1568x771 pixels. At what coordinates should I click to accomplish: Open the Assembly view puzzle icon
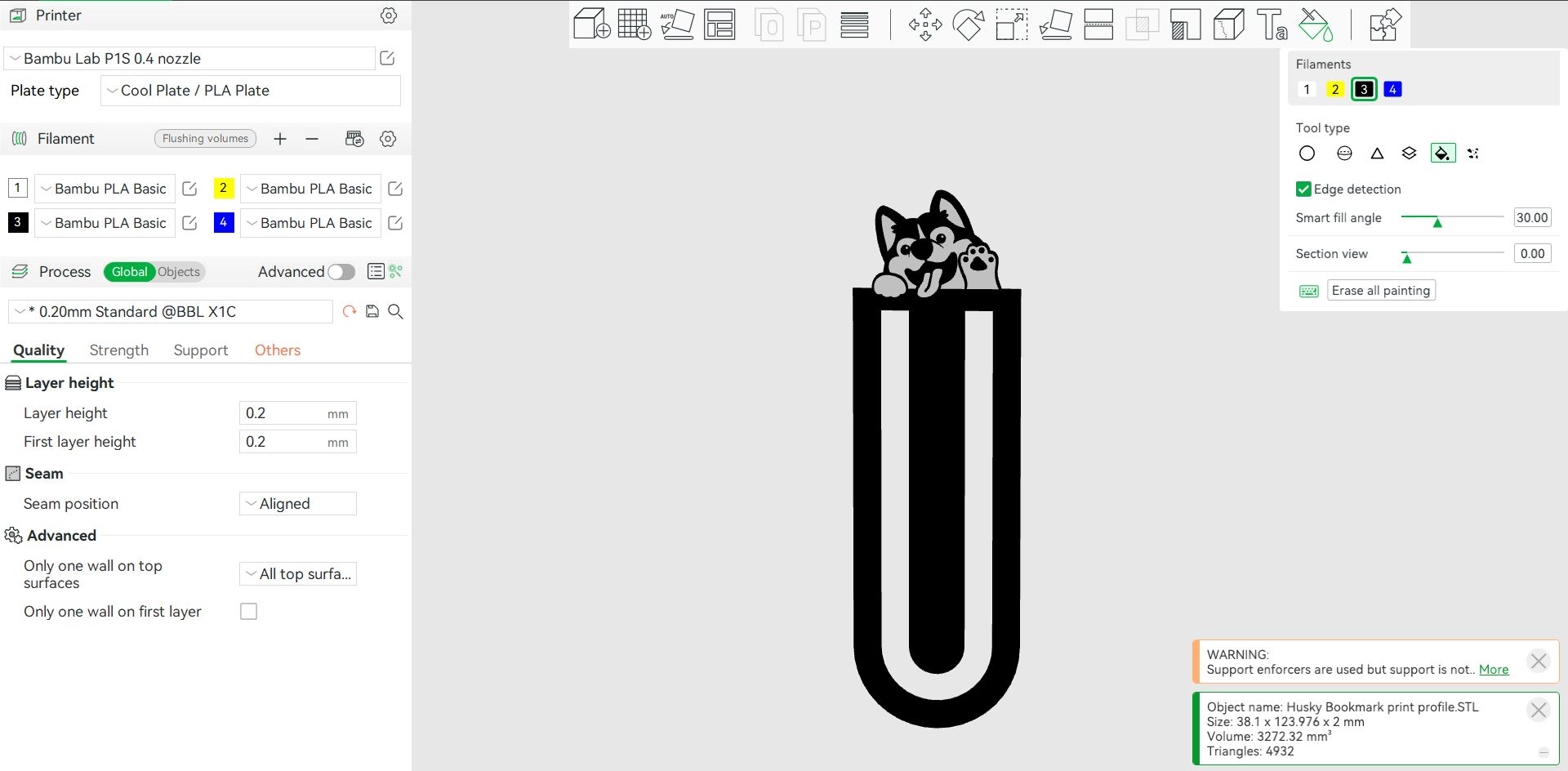(x=1385, y=25)
